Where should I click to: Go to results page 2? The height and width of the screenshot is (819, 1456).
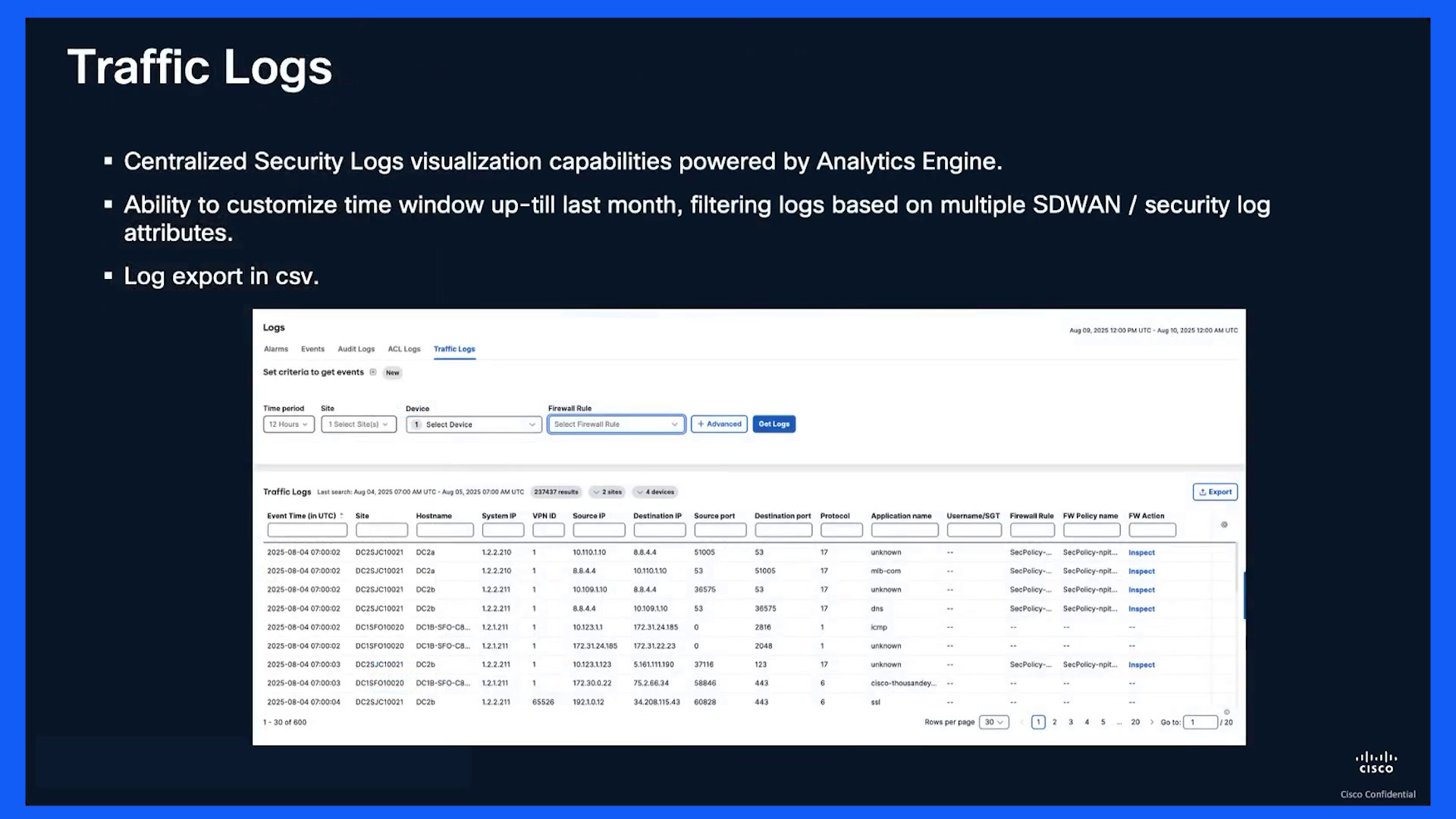point(1055,723)
